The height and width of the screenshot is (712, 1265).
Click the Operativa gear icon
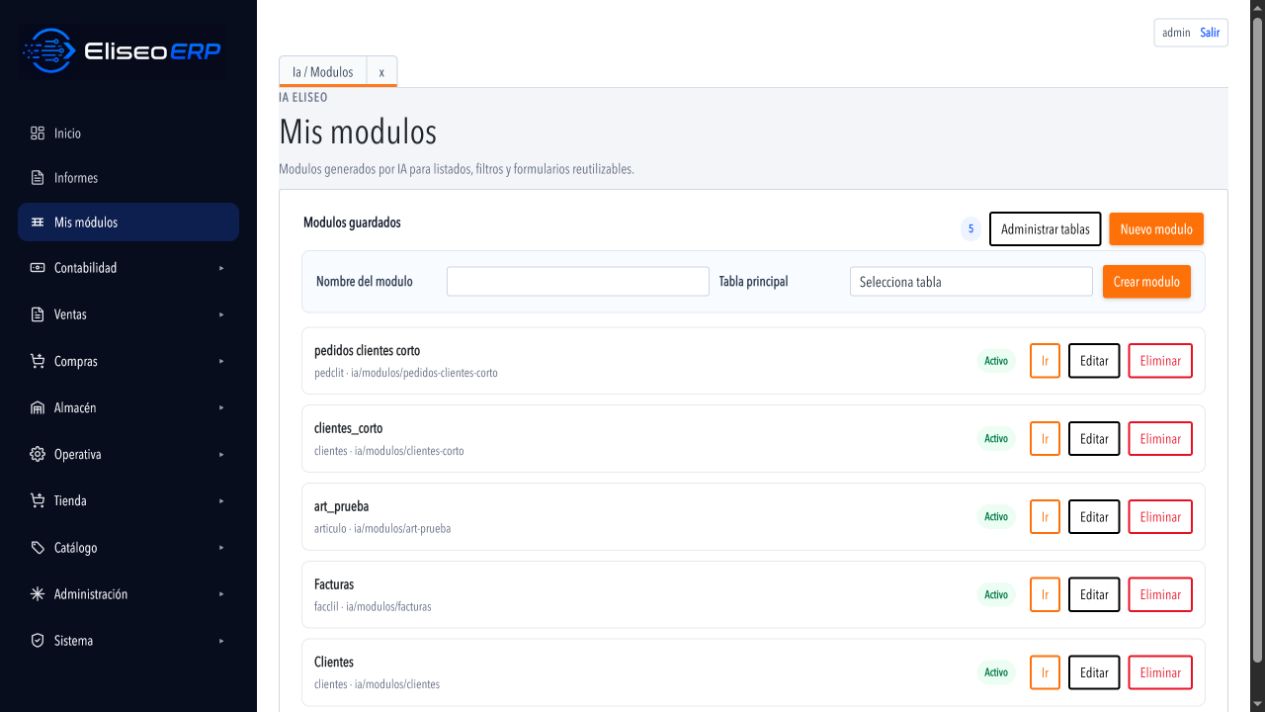pyautogui.click(x=38, y=454)
